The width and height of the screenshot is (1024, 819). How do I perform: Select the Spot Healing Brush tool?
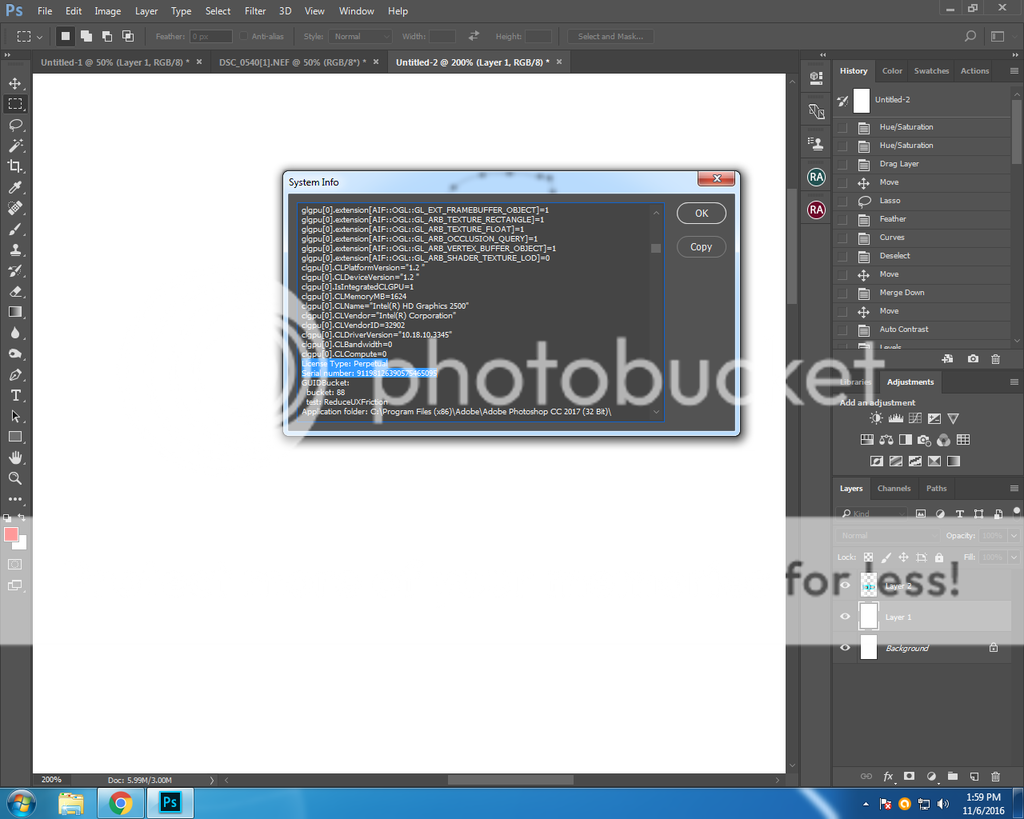[15, 208]
